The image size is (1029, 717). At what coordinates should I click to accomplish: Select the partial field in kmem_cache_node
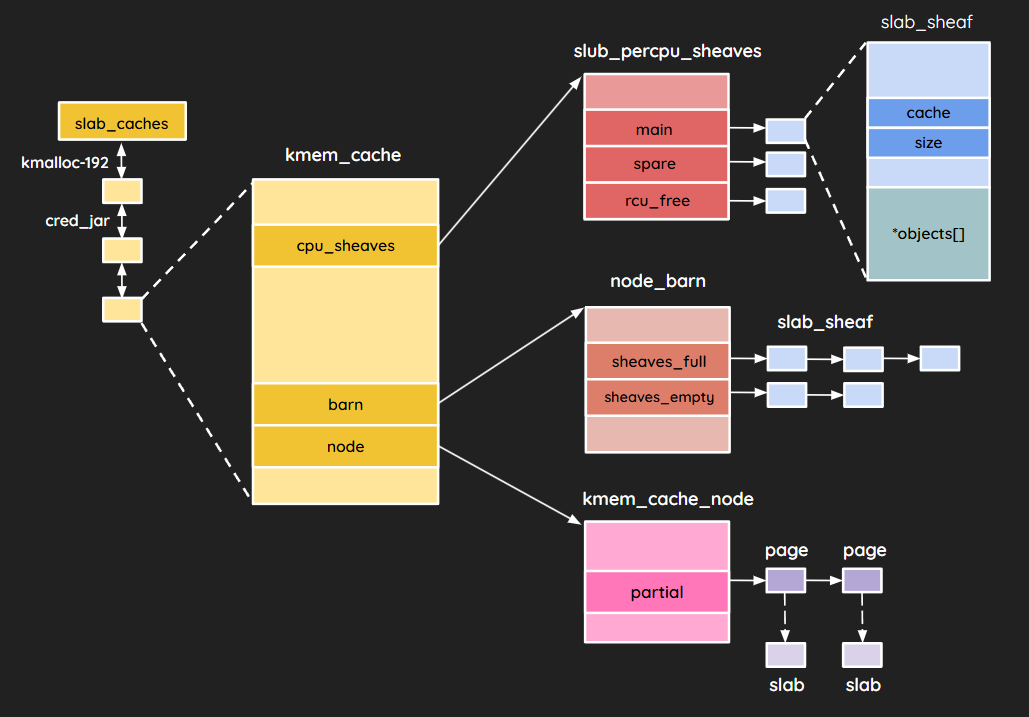[657, 592]
